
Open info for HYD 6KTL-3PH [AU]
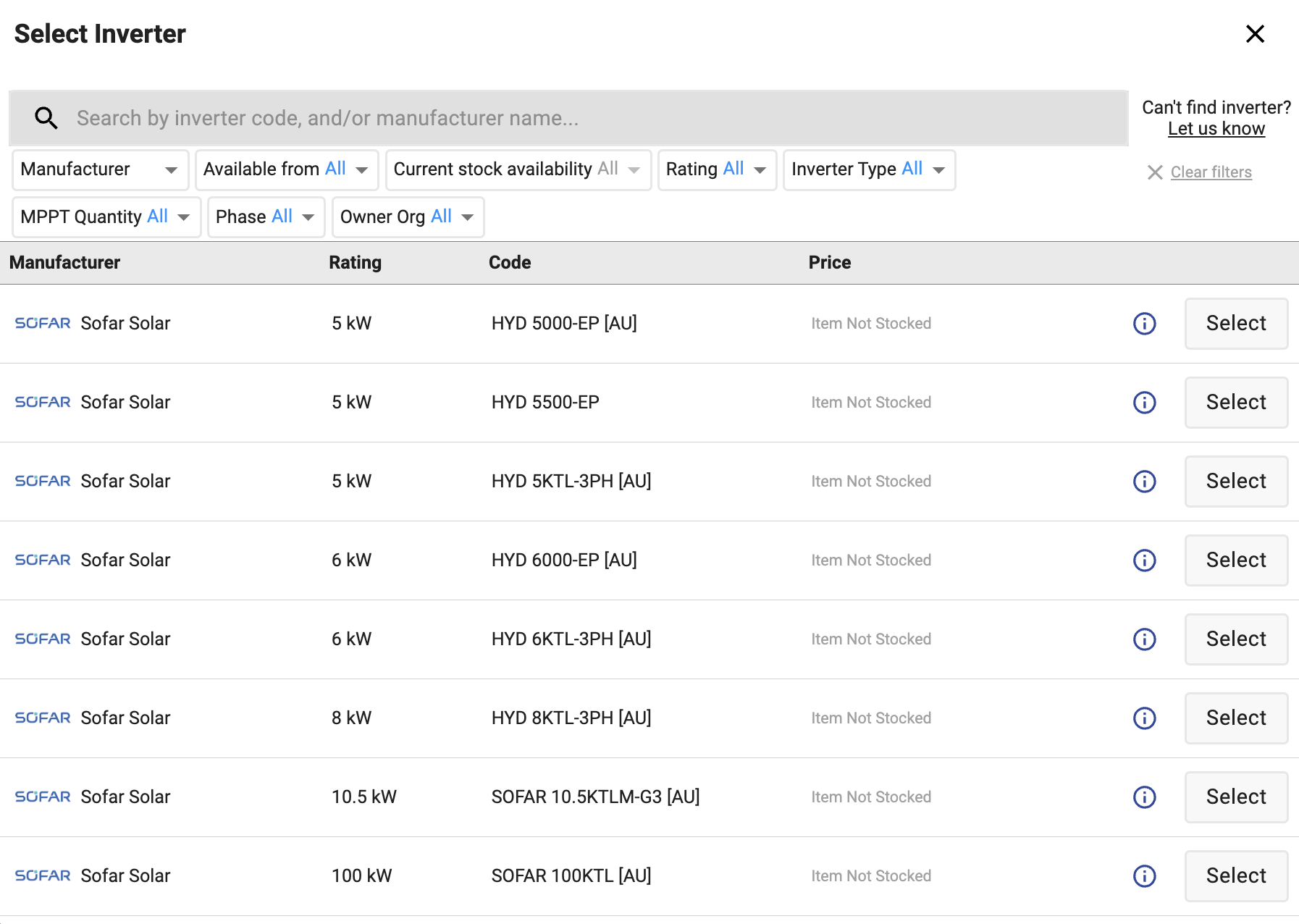[1144, 639]
